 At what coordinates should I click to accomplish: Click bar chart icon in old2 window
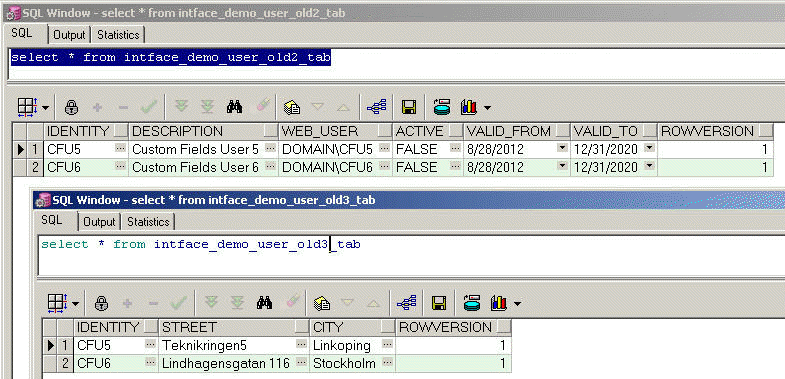(x=469, y=107)
